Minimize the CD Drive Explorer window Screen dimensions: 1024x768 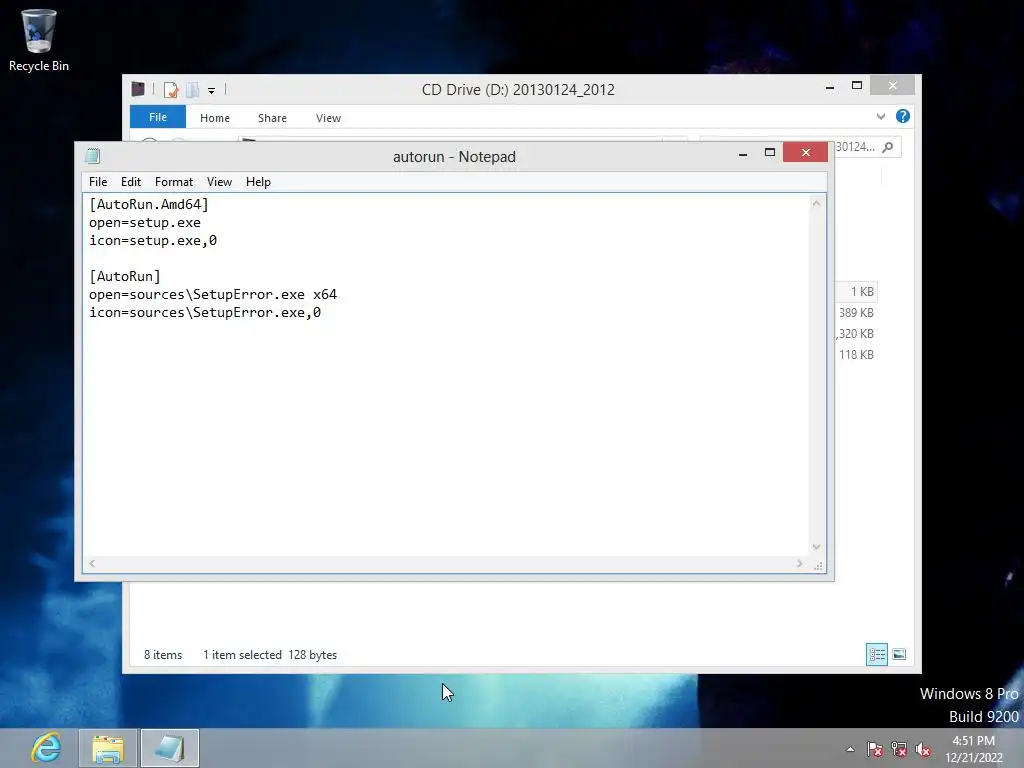[829, 86]
